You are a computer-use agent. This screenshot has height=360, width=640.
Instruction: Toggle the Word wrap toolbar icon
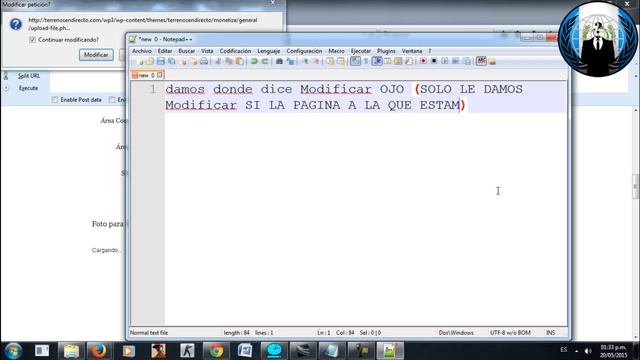click(x=355, y=61)
